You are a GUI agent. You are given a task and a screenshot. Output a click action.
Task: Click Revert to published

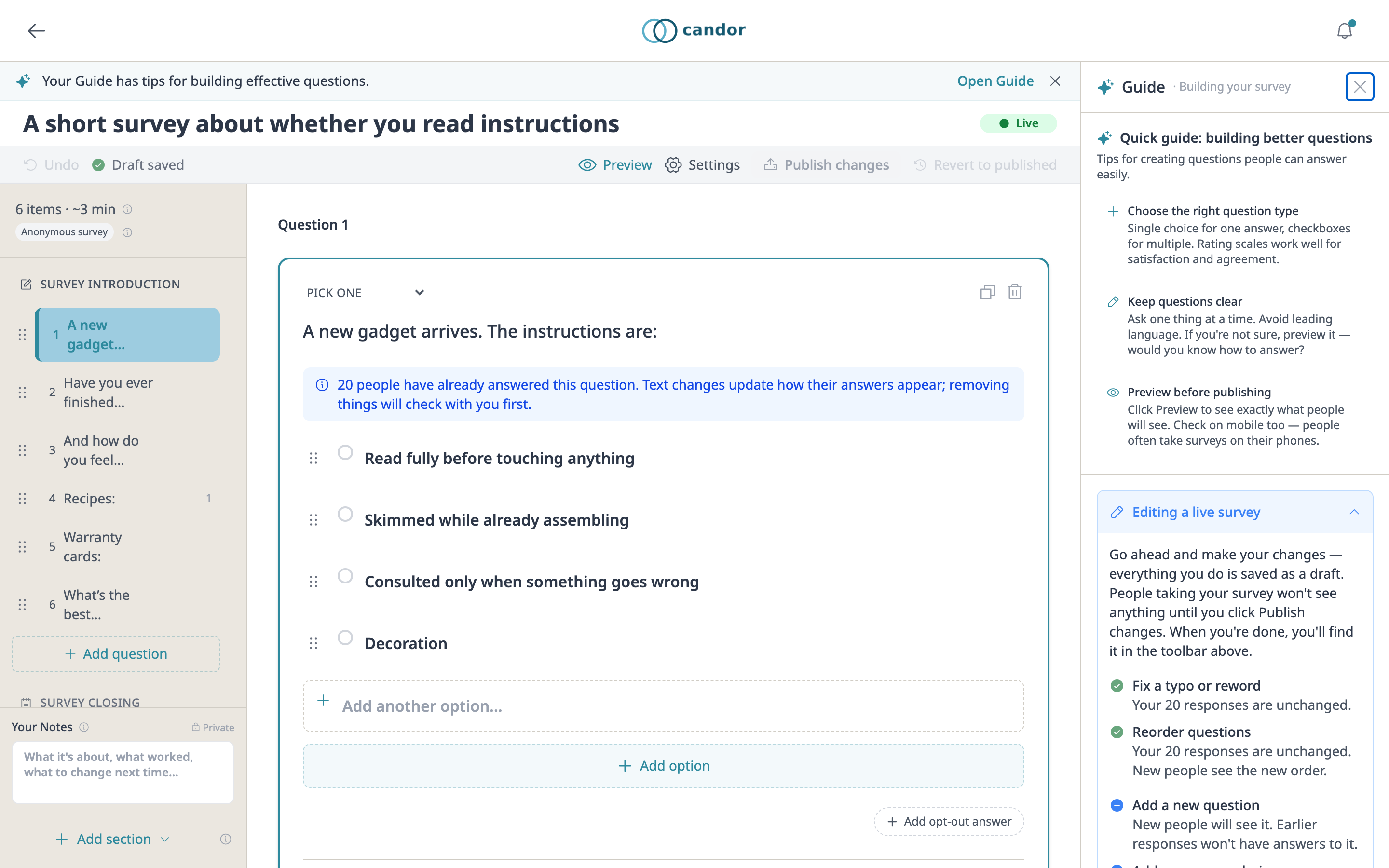point(985,165)
